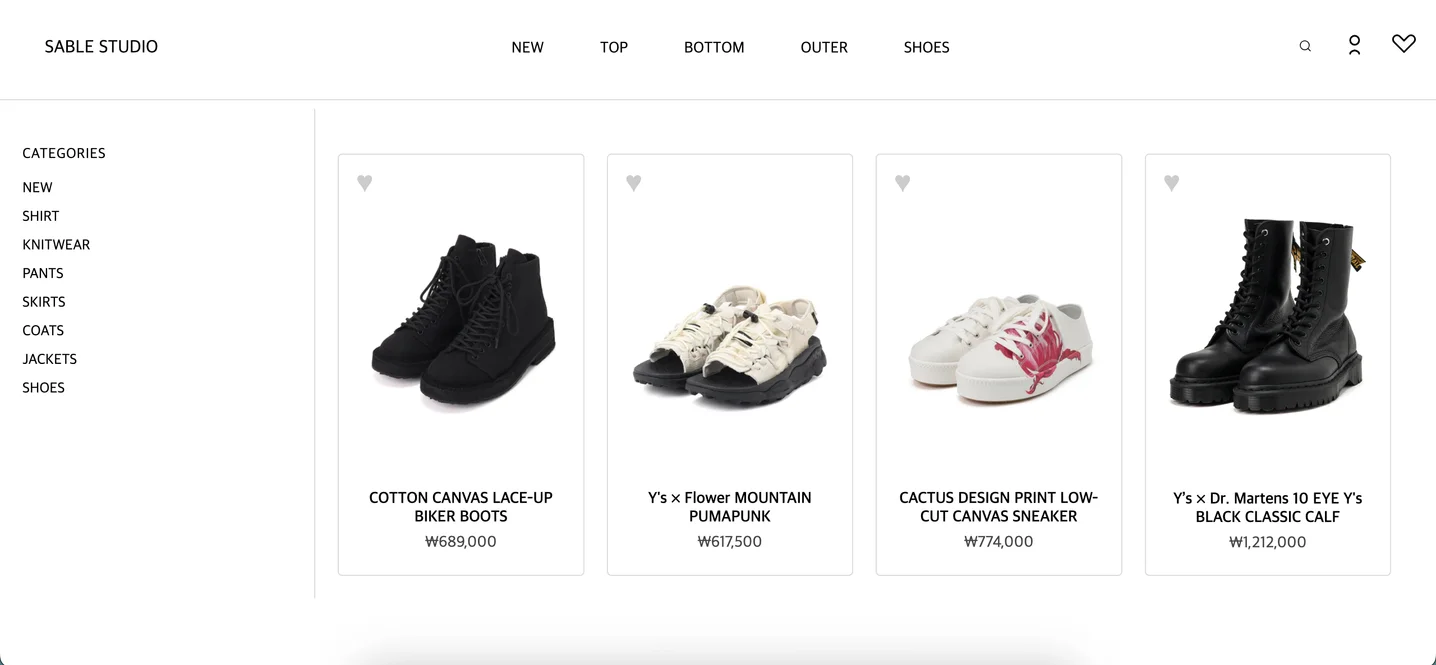Image resolution: width=1436 pixels, height=665 pixels.
Task: Open the wishlist heart in header
Action: (x=1404, y=44)
